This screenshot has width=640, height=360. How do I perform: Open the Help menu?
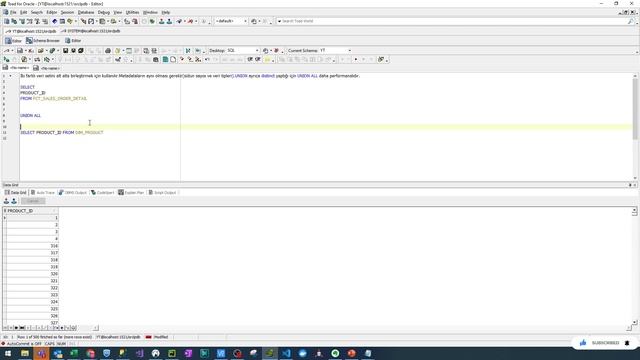point(165,12)
